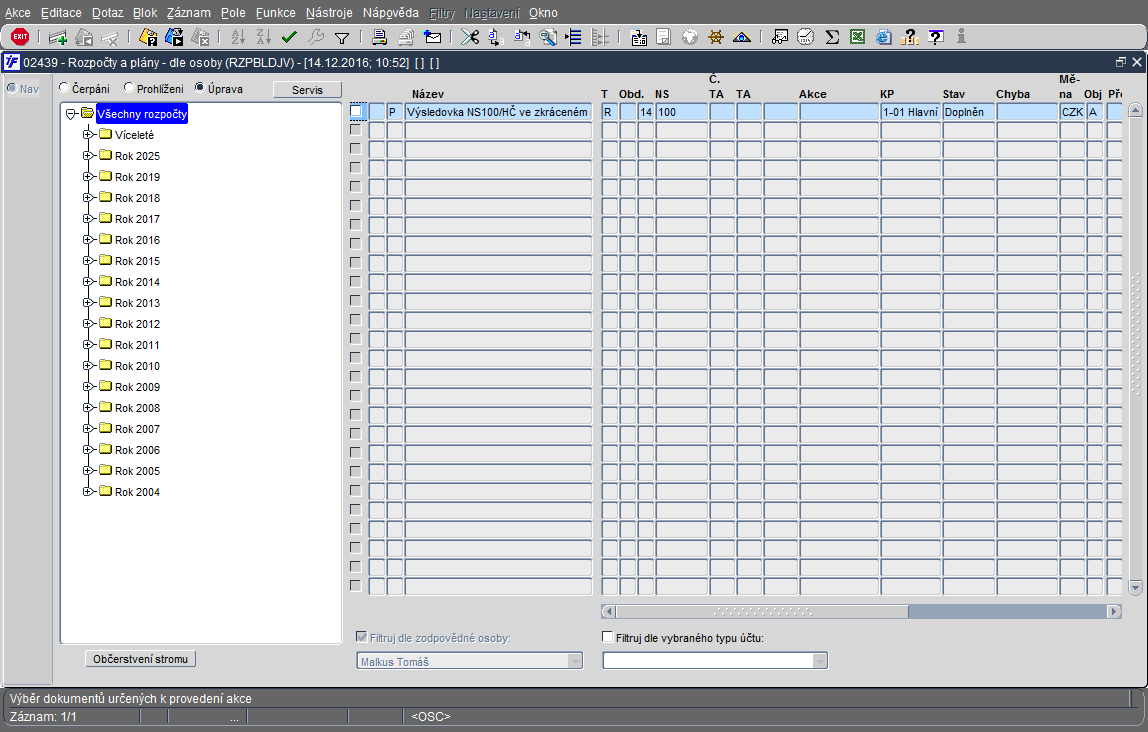Click the green checkmark save icon

[x=289, y=37]
